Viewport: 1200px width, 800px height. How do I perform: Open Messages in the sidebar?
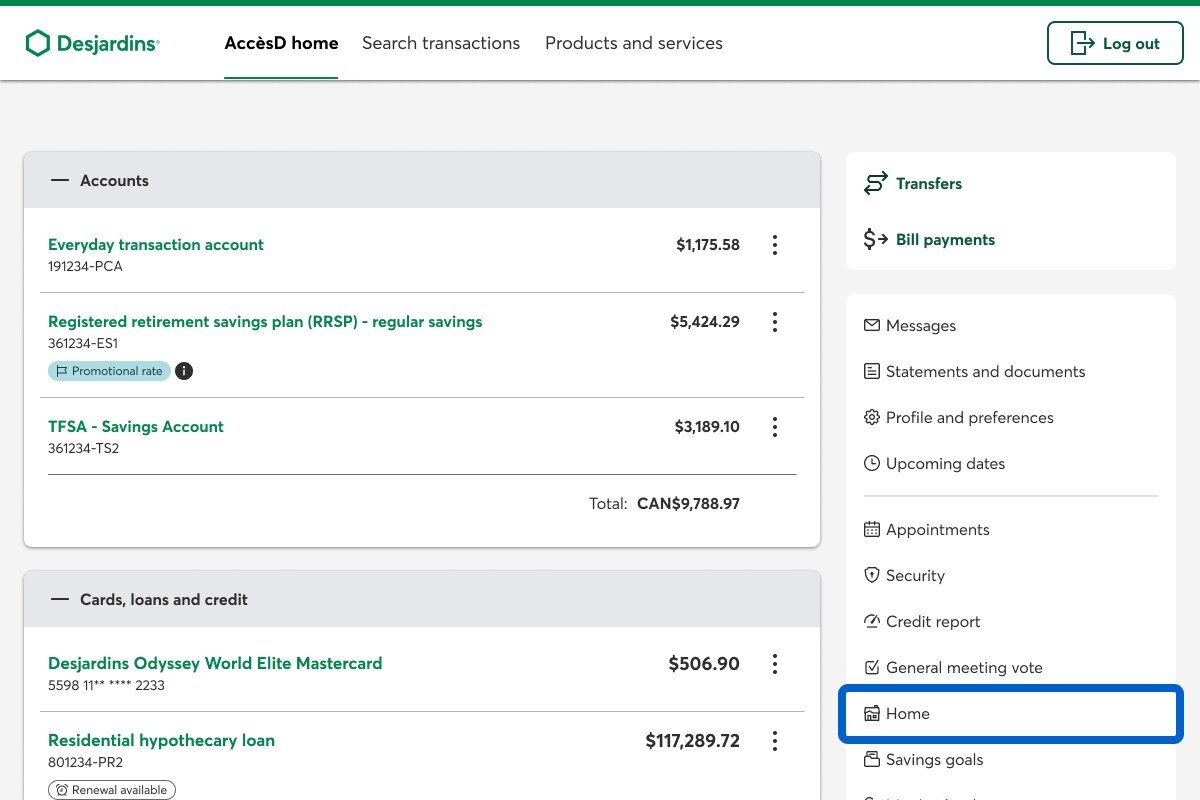[920, 326]
